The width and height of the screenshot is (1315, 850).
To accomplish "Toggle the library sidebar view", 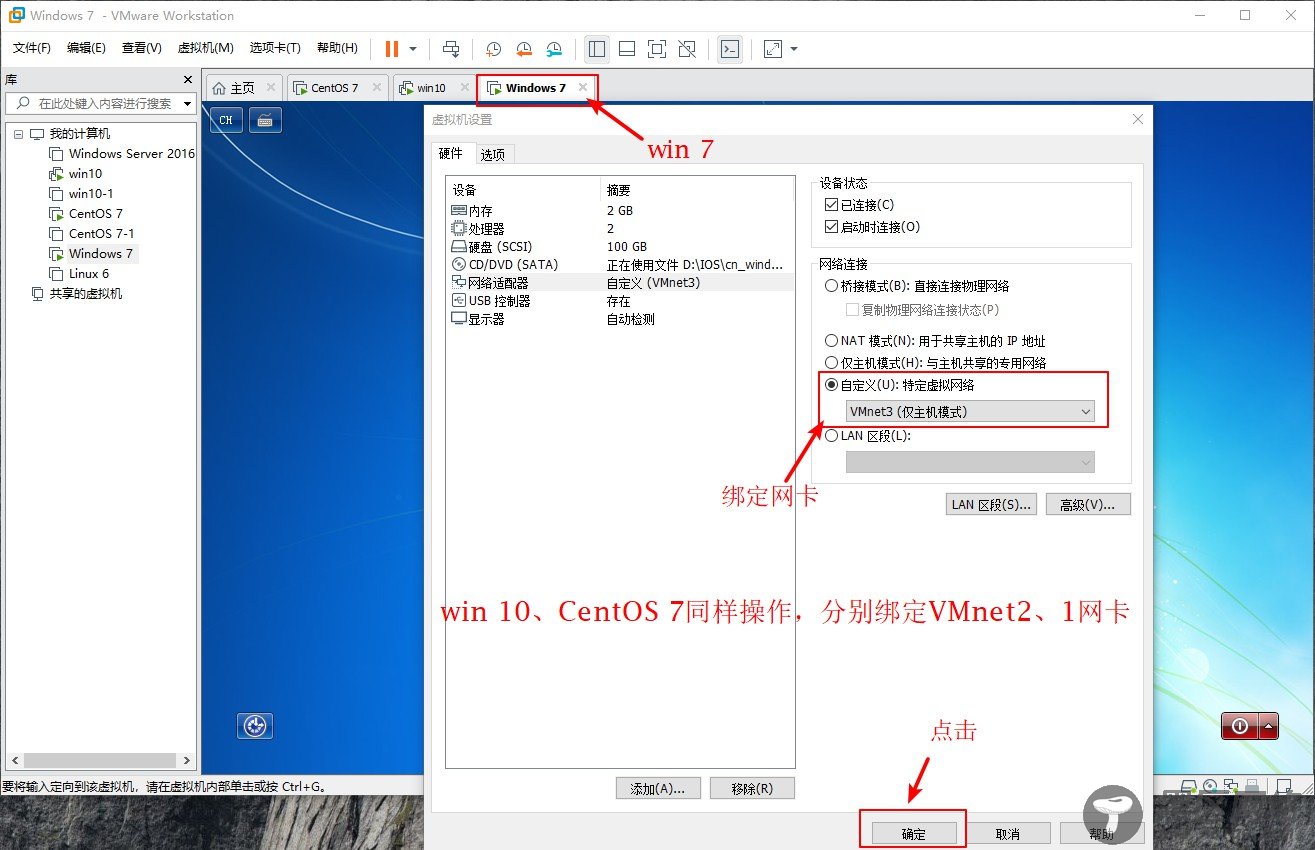I will tap(597, 48).
